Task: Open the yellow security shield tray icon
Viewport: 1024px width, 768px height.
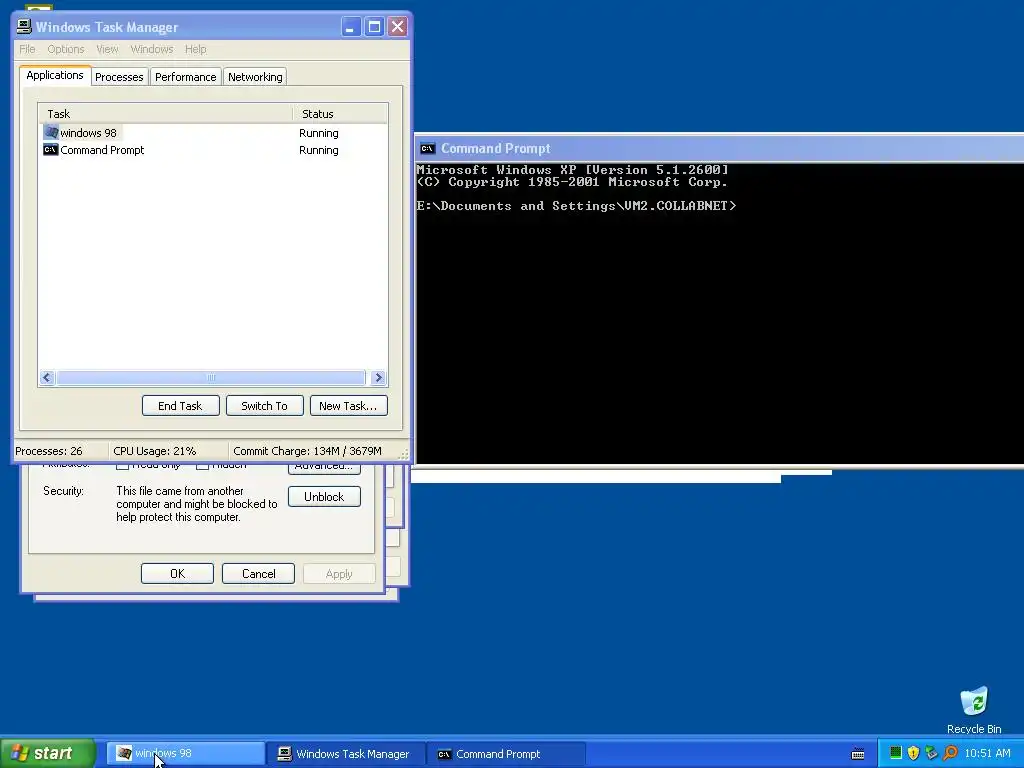Action: coord(913,753)
